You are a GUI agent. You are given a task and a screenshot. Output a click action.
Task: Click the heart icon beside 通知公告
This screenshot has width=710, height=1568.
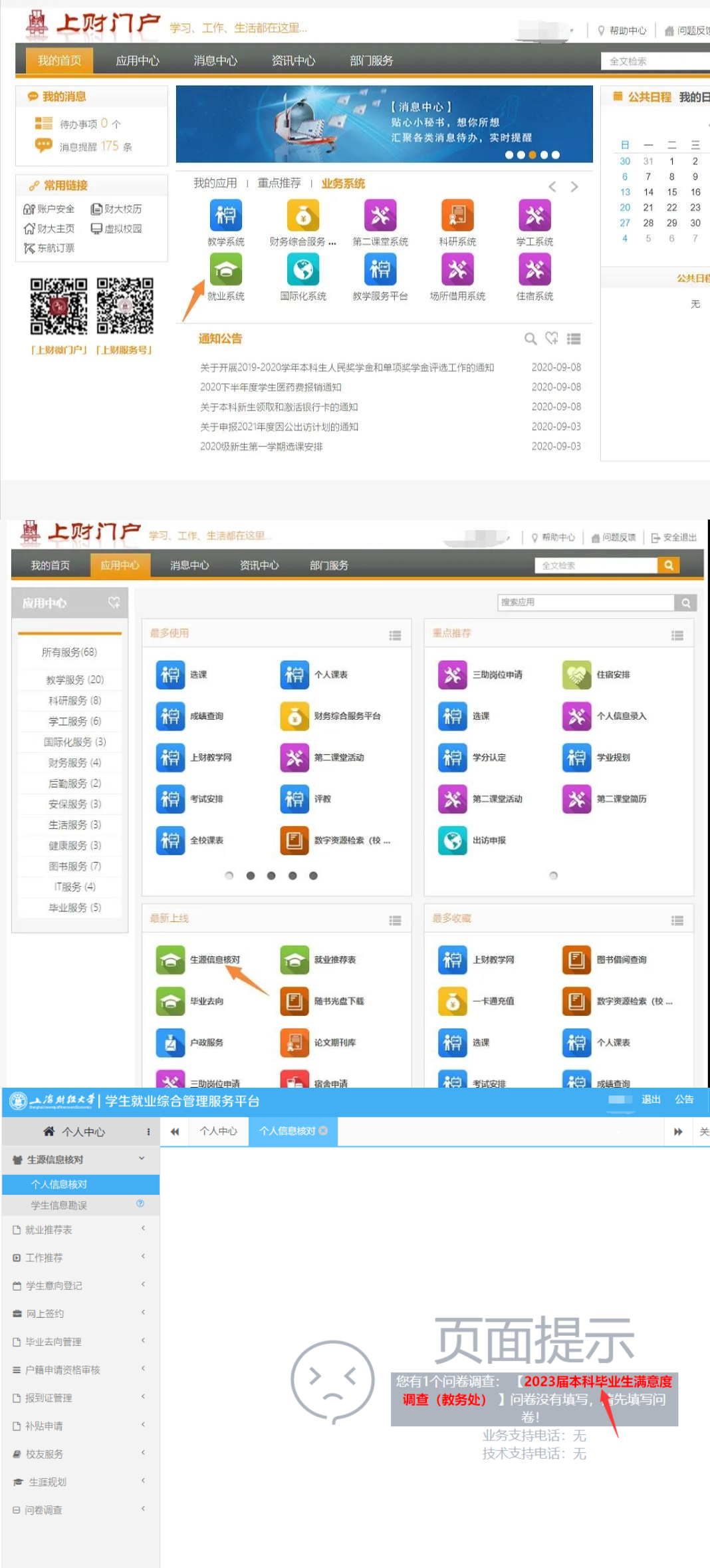[x=552, y=338]
